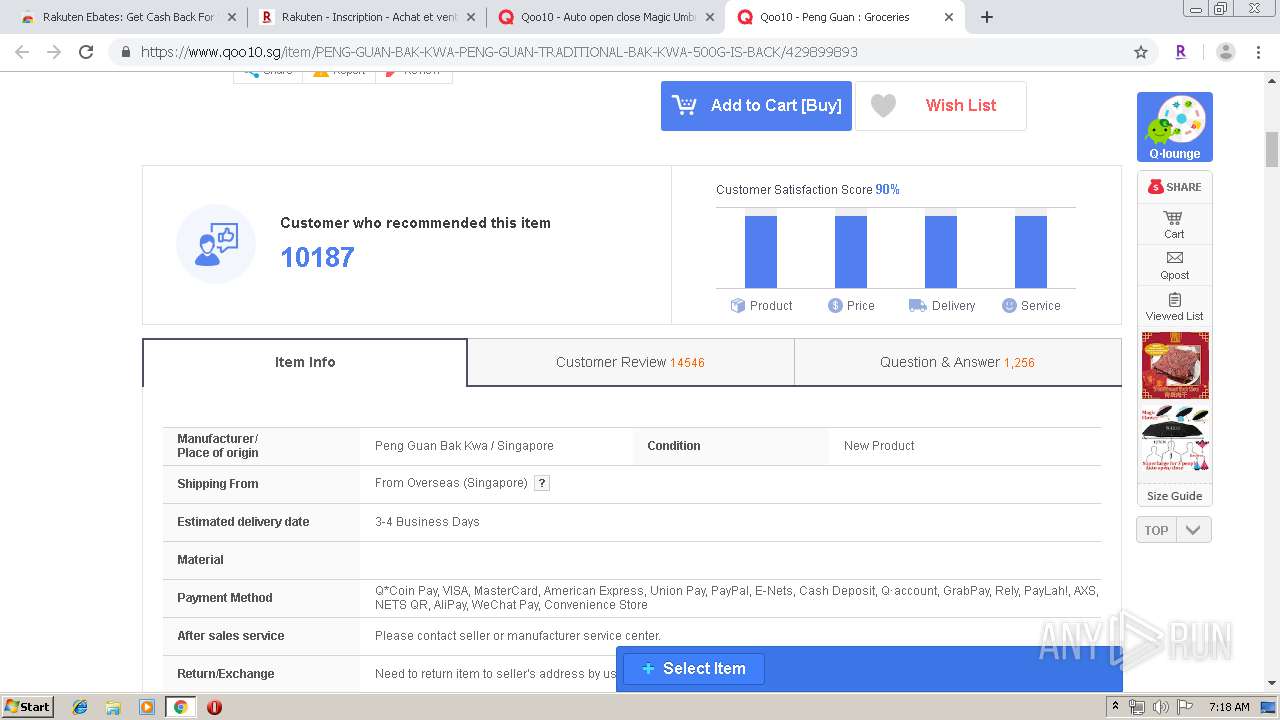Click the Delivery truck icon
The image size is (1280, 720).
coord(917,306)
